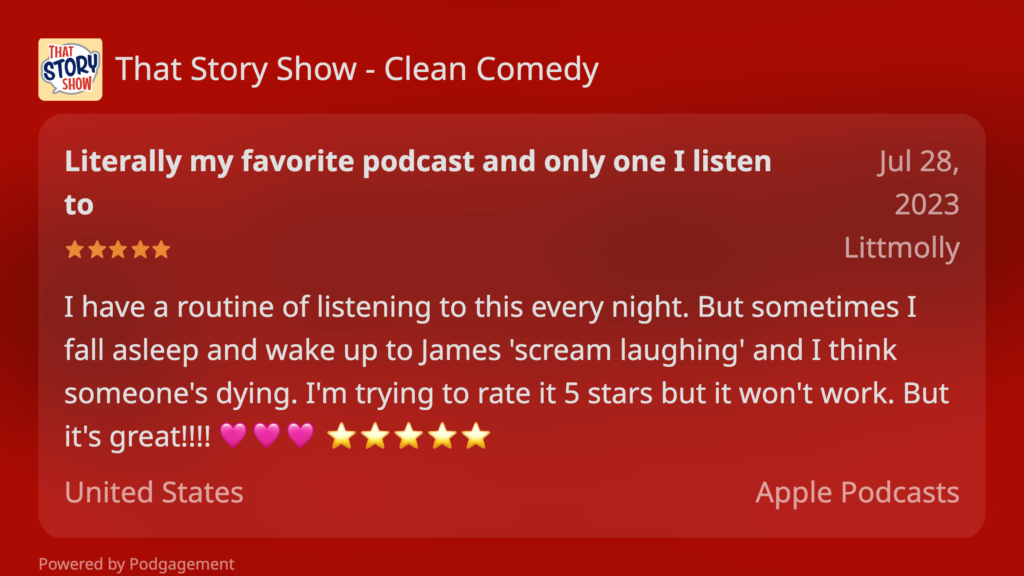The width and height of the screenshot is (1024, 576).
Task: Click the first yellow star emoji in review text
Action: click(341, 436)
